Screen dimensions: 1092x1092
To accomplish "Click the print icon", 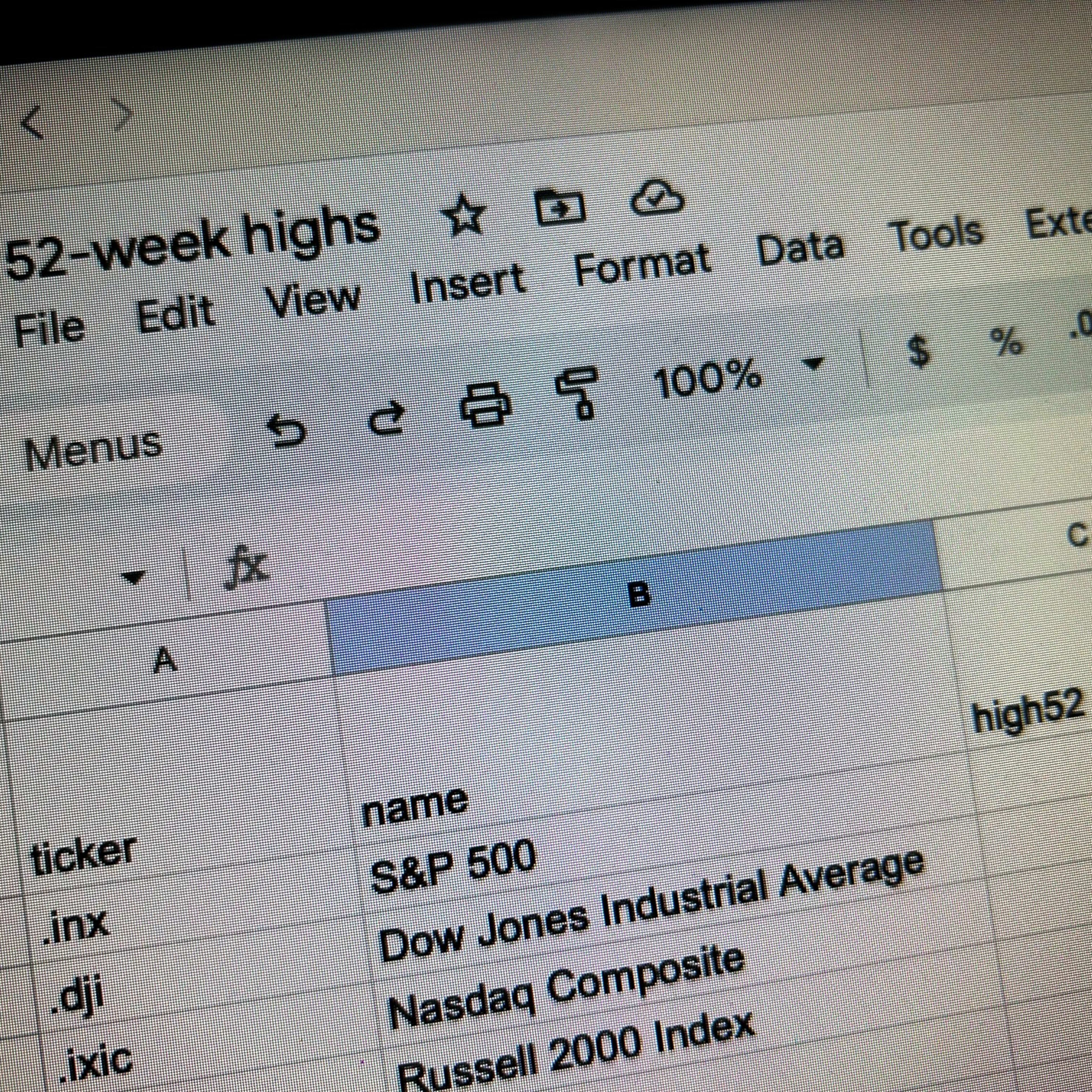I will 486,404.
